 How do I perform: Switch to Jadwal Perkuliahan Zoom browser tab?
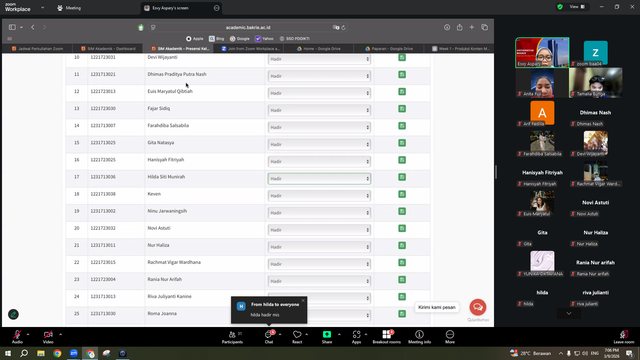click(37, 49)
